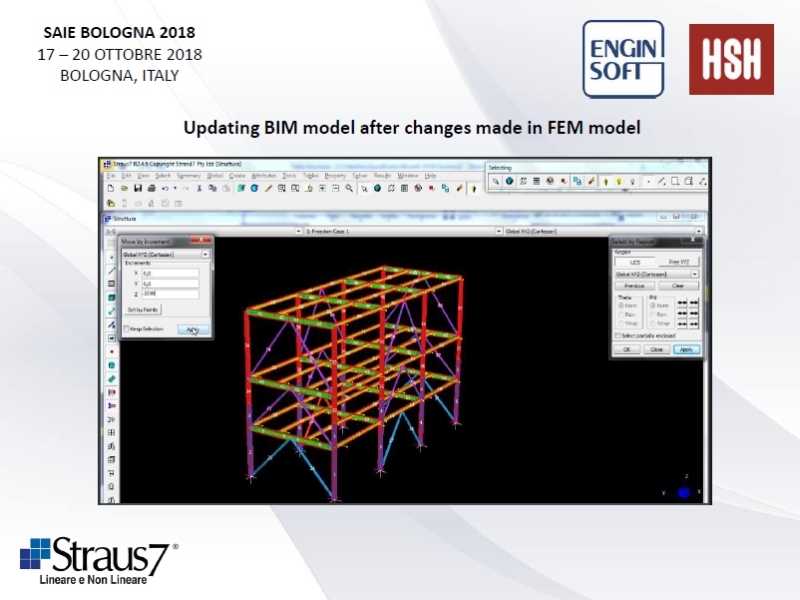800x600 pixels.
Task: Open Global XYZ dropdown in Select by Region
Action: [694, 273]
